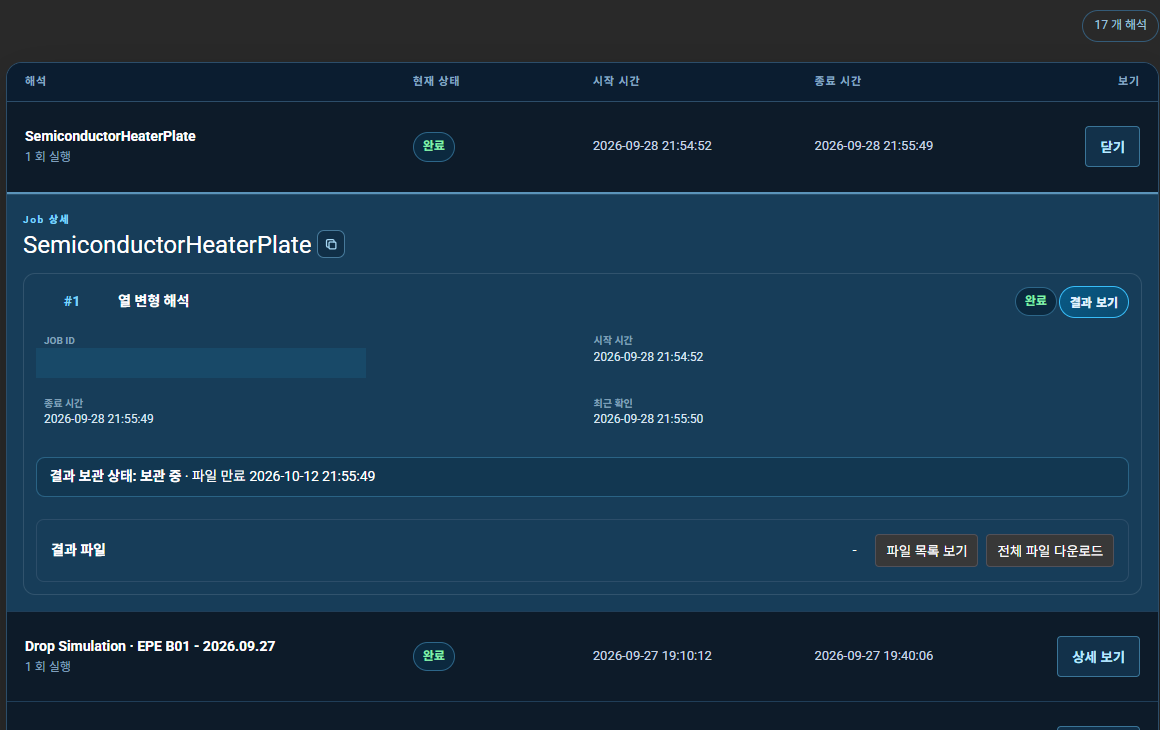Image resolution: width=1160 pixels, height=730 pixels.
Task: Click the 결과 파일 label
Action: [x=78, y=550]
